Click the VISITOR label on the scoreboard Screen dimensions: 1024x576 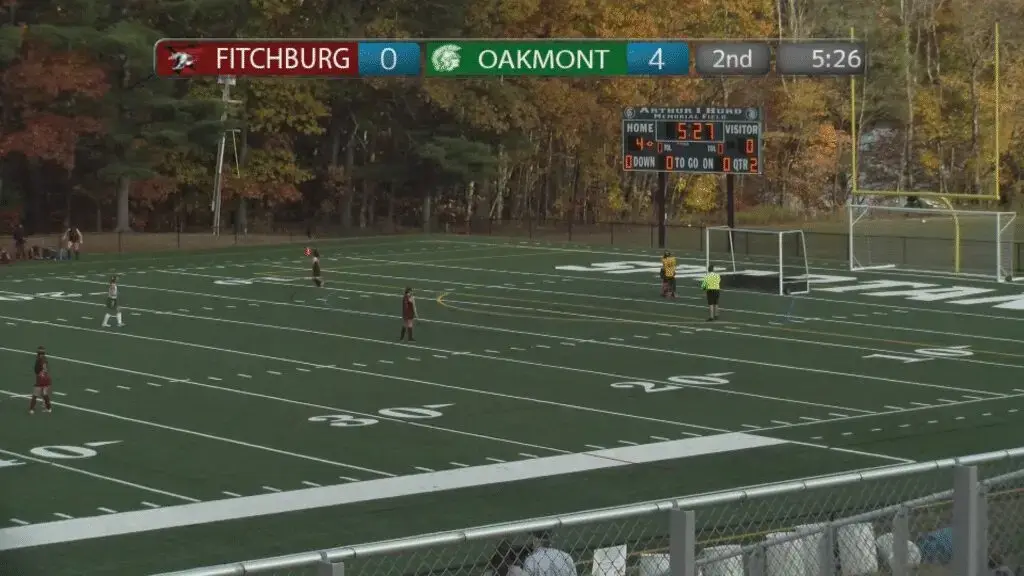741,129
